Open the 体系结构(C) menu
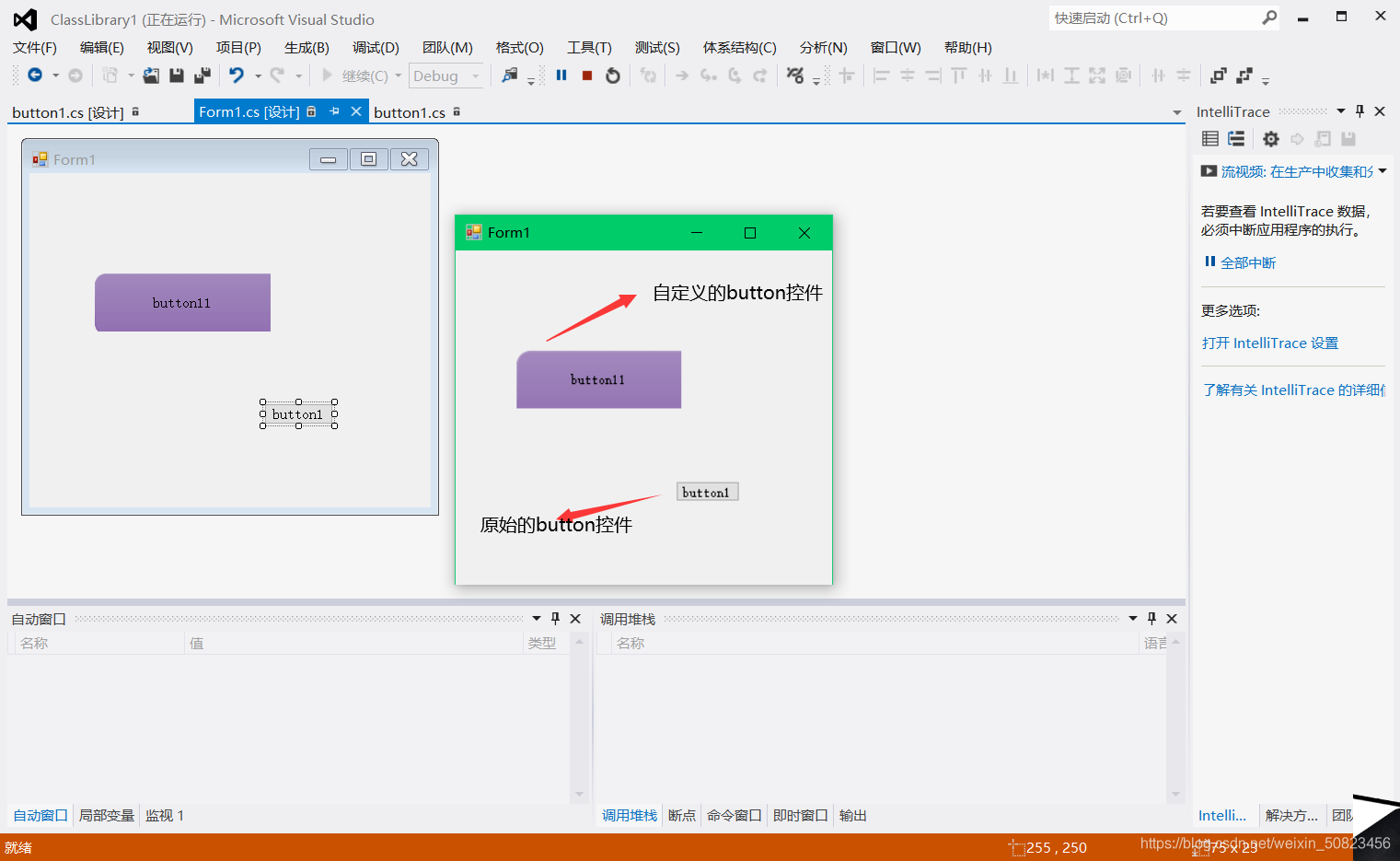Viewport: 1400px width, 861px height. click(739, 48)
